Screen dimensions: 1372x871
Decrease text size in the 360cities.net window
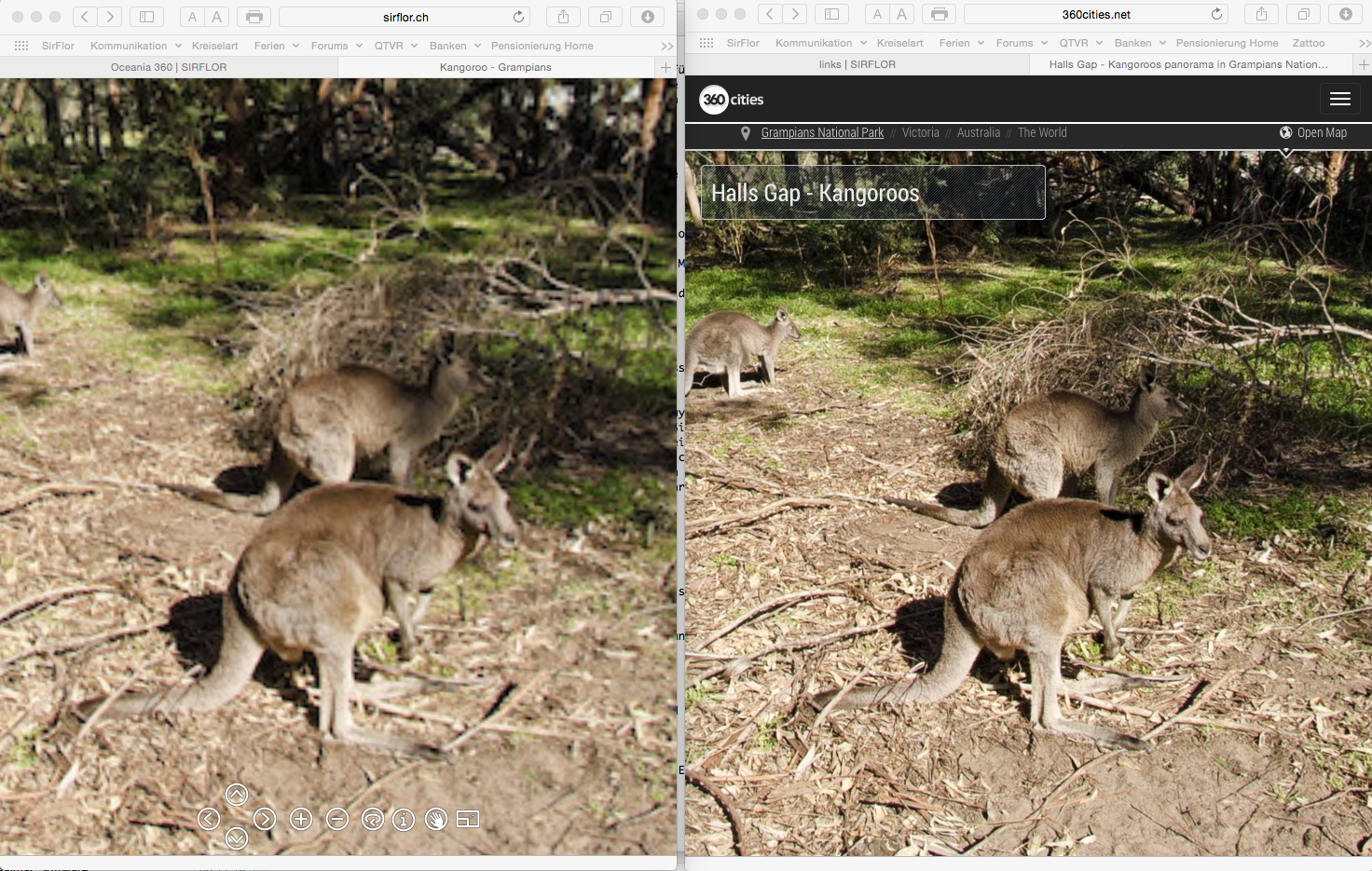[x=877, y=14]
